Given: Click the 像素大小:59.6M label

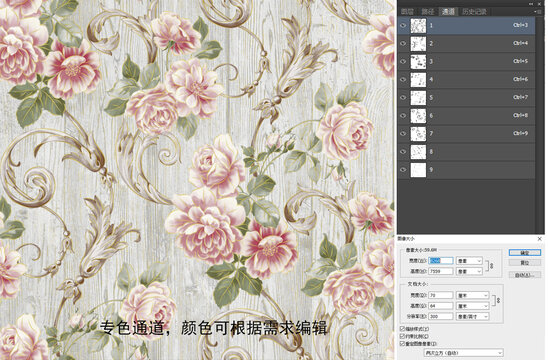Looking at the screenshot, I should click(421, 250).
